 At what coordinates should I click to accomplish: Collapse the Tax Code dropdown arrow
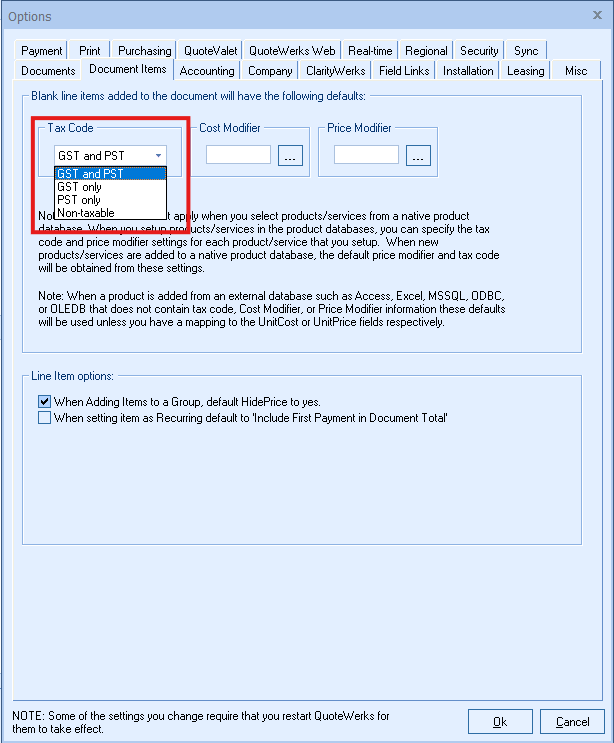[158, 155]
